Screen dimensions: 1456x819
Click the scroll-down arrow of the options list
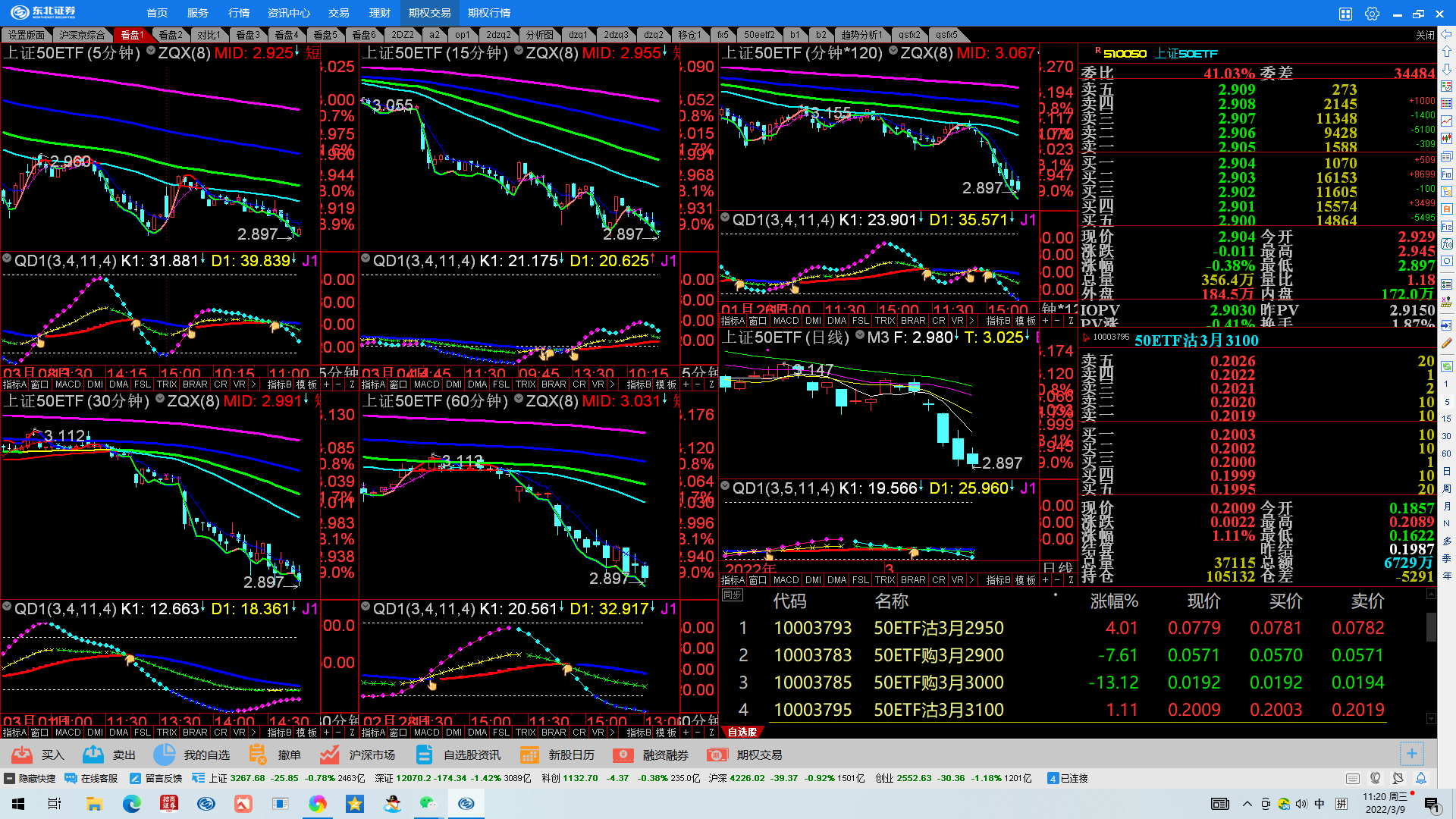[1431, 718]
